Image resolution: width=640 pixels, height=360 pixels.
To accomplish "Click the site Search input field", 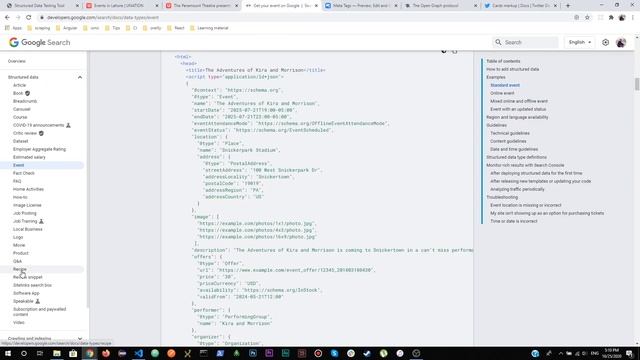I will [x=525, y=42].
